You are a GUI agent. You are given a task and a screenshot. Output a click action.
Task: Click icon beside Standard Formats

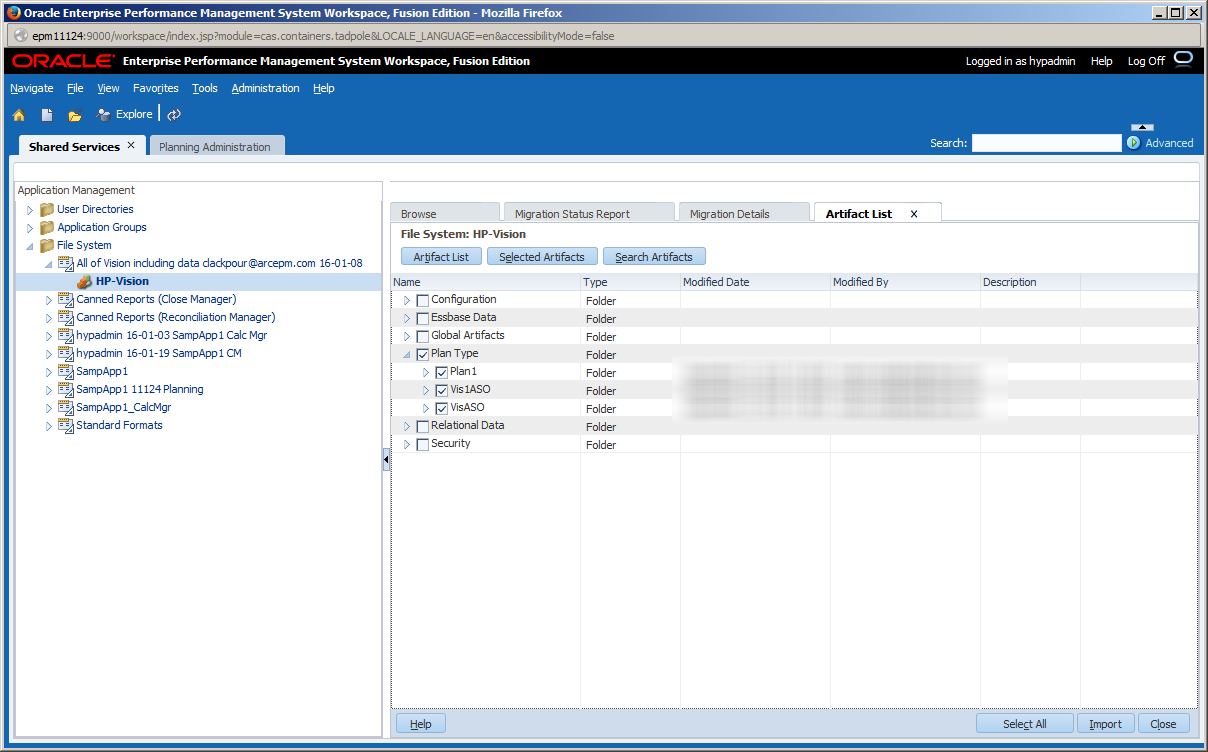(x=66, y=426)
